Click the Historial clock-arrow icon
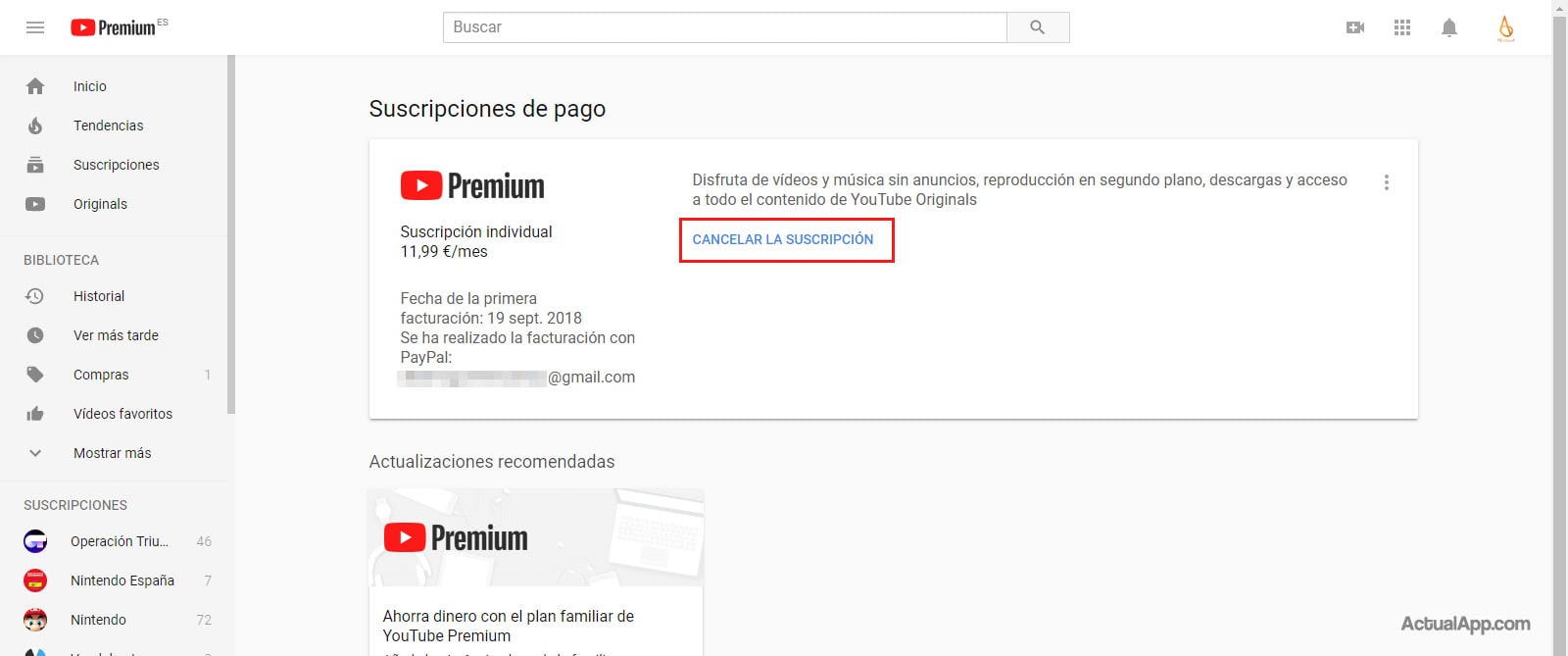The width and height of the screenshot is (1568, 656). [35, 296]
